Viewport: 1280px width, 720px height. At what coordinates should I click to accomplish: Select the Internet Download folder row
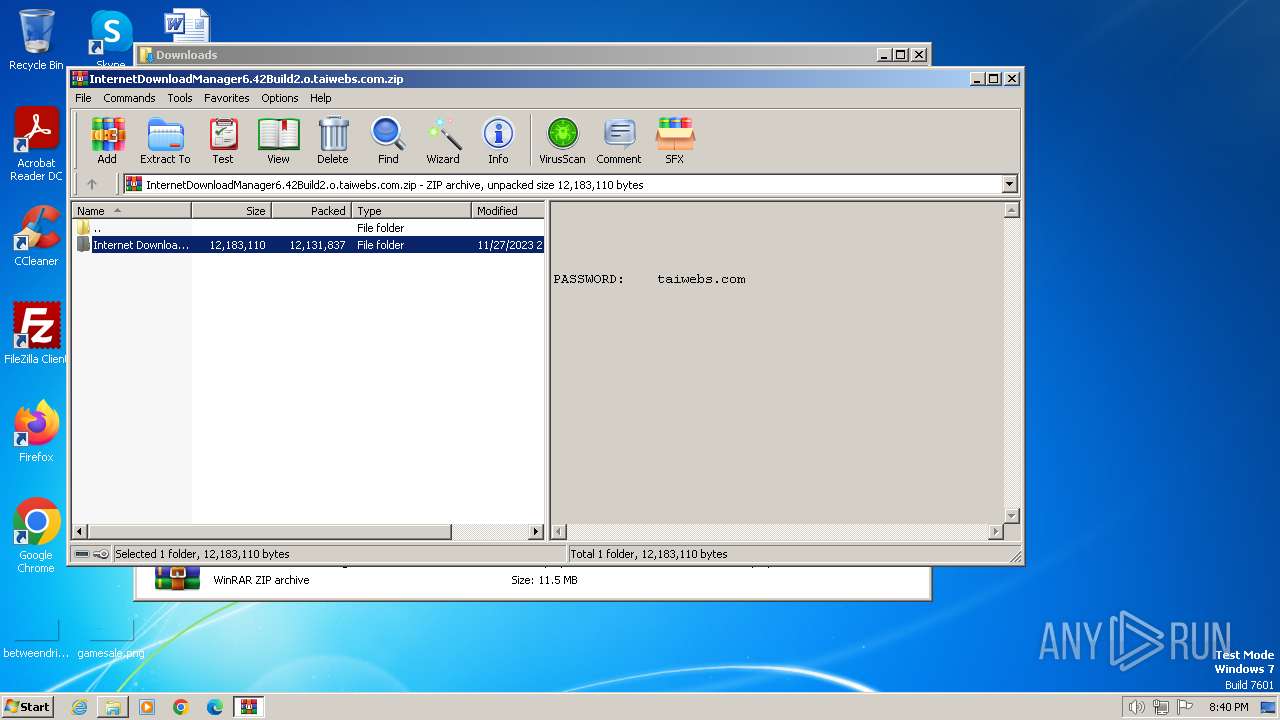tap(309, 245)
